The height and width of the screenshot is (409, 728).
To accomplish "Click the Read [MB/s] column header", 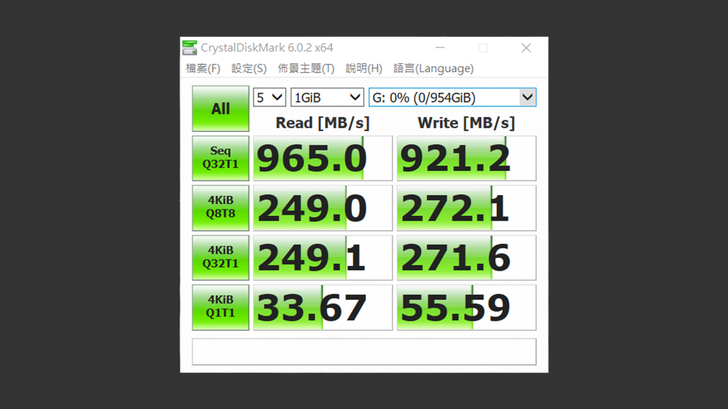I will tap(323, 123).
